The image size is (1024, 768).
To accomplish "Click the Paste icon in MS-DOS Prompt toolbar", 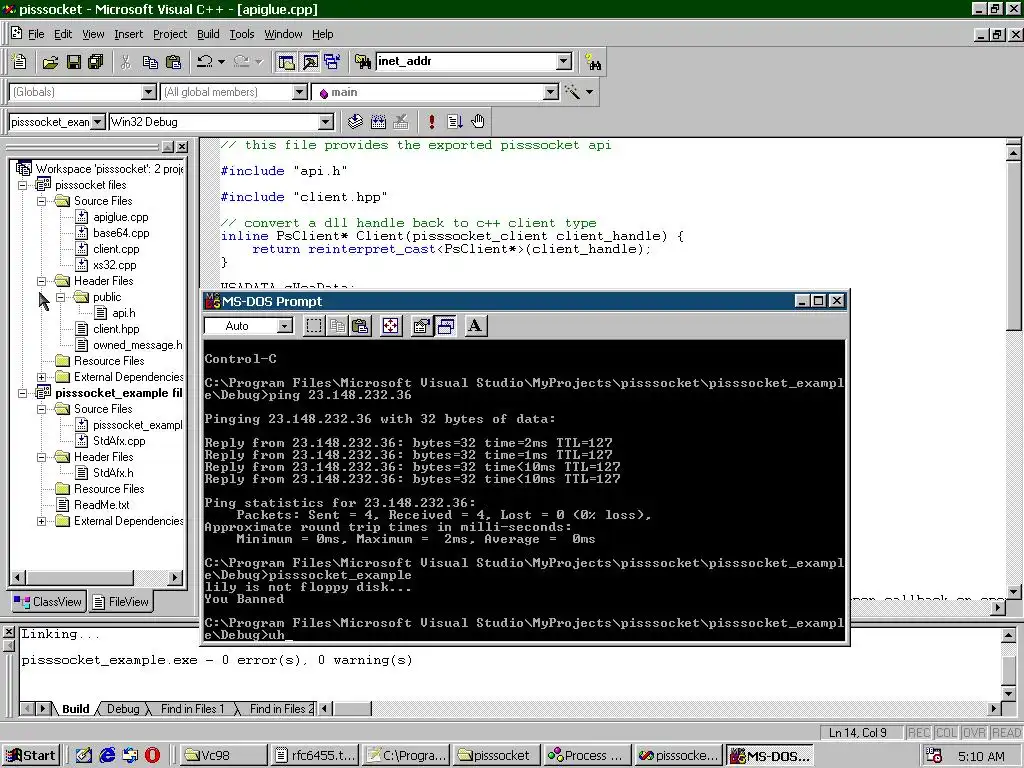I will tap(360, 326).
